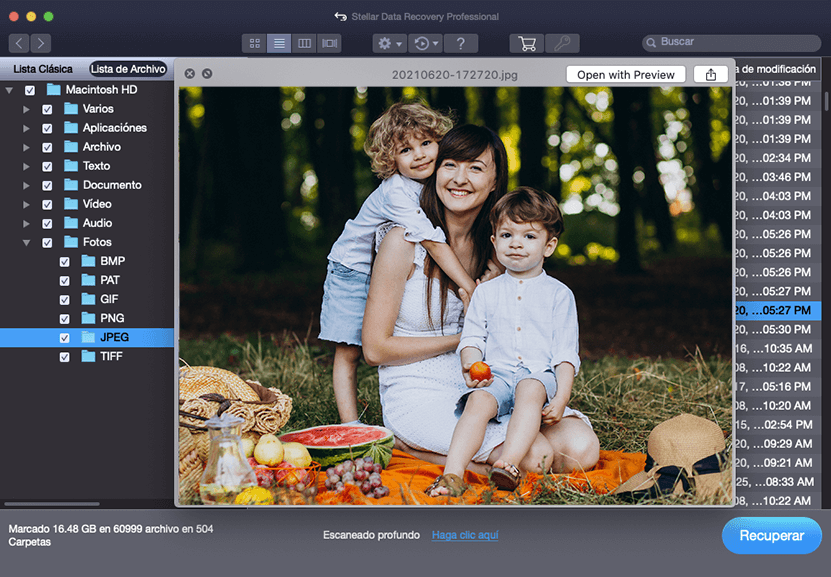Expand the Documento folder
This screenshot has width=831, height=577.
coord(26,185)
